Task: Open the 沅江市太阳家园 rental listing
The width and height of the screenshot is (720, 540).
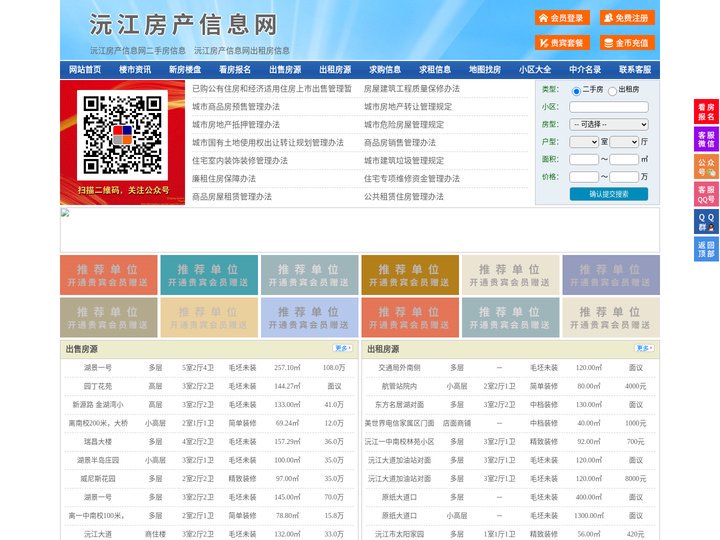Action: pos(399,534)
